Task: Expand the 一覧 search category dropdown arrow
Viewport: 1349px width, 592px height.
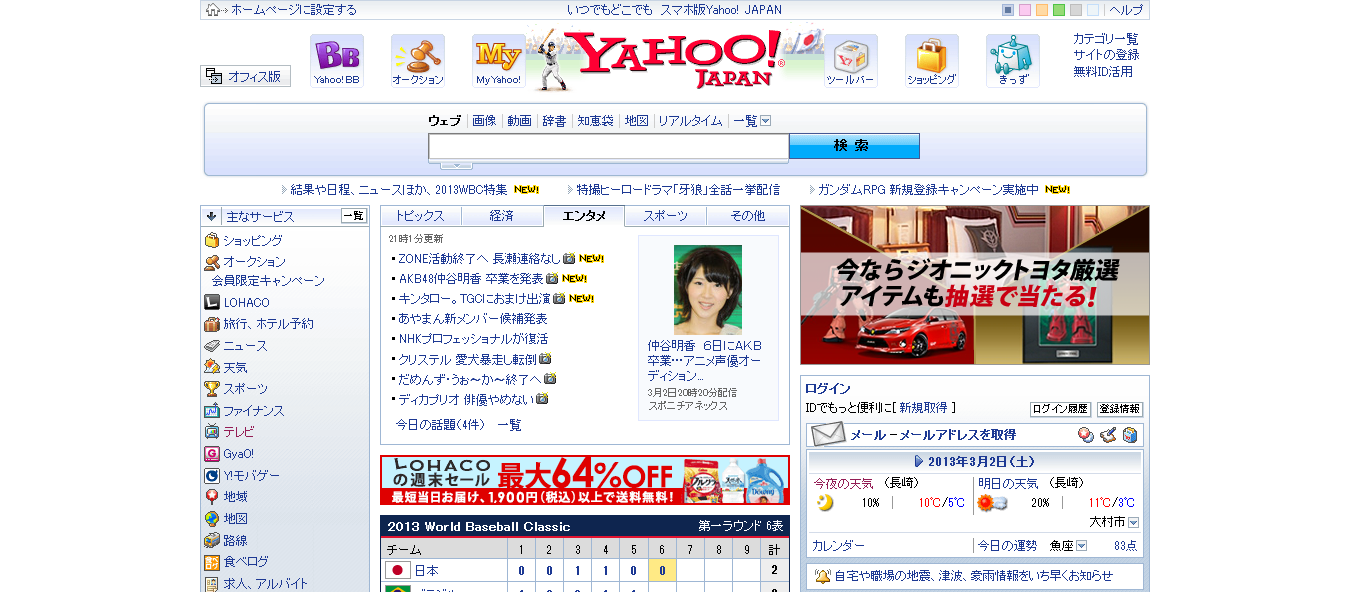Action: click(x=766, y=121)
